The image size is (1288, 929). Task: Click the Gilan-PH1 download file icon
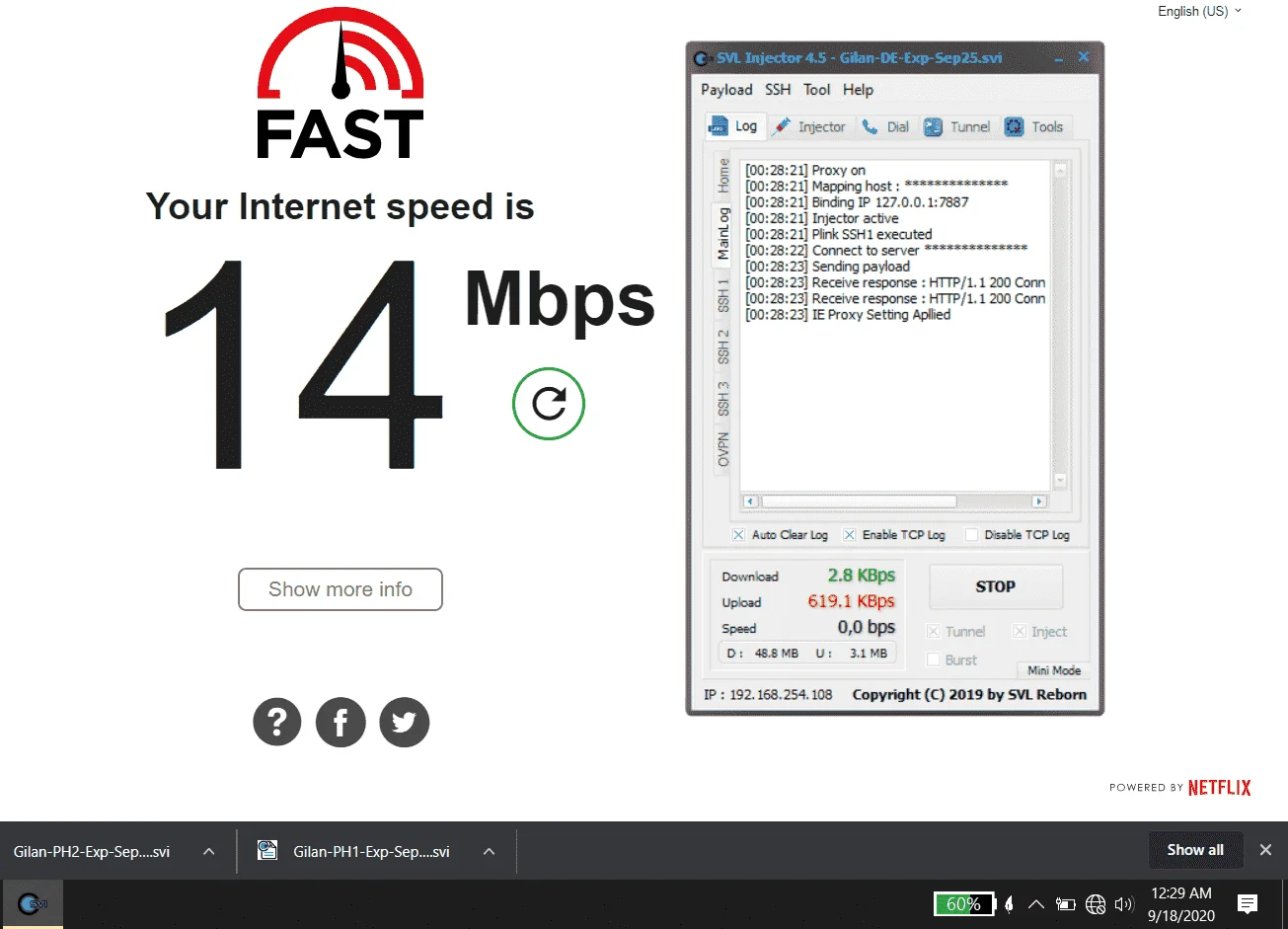pyautogui.click(x=267, y=850)
